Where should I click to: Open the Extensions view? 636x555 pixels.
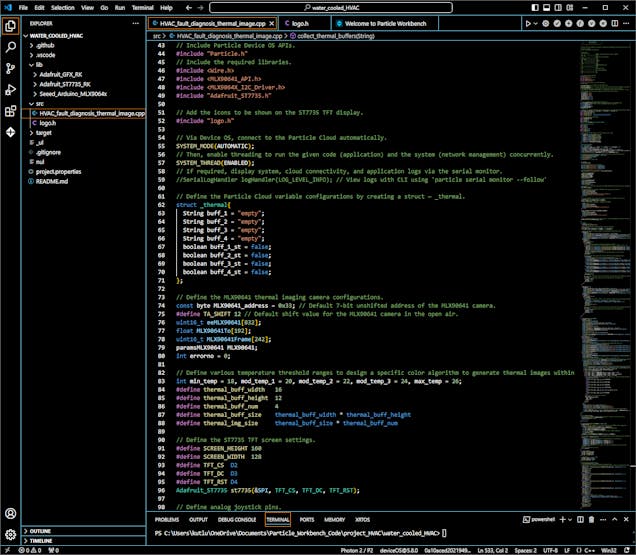click(x=11, y=113)
